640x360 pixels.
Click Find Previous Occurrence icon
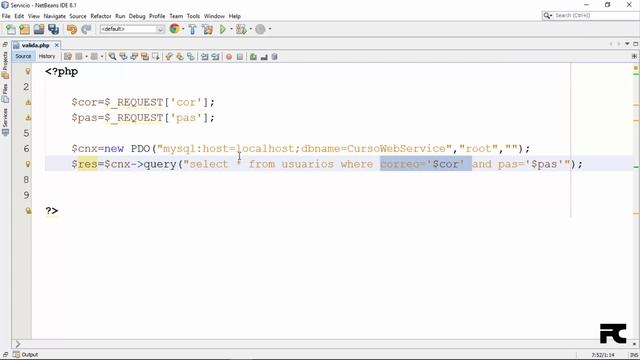coord(123,57)
